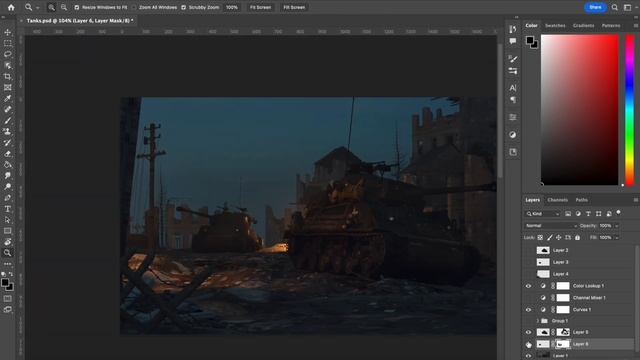
Task: Select the Zoom tool in toolbar
Action: 7,253
